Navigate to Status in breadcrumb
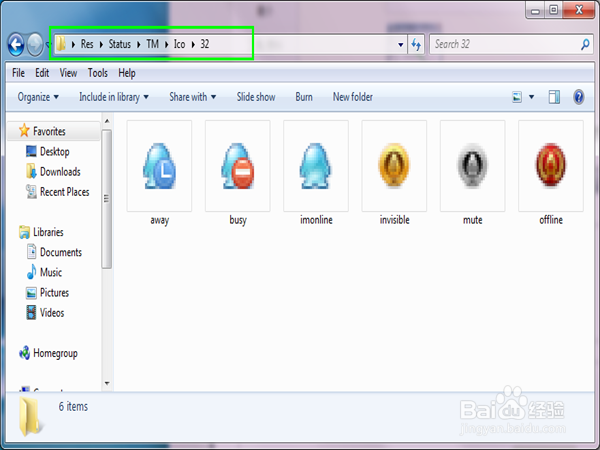The height and width of the screenshot is (450, 600). pos(119,44)
